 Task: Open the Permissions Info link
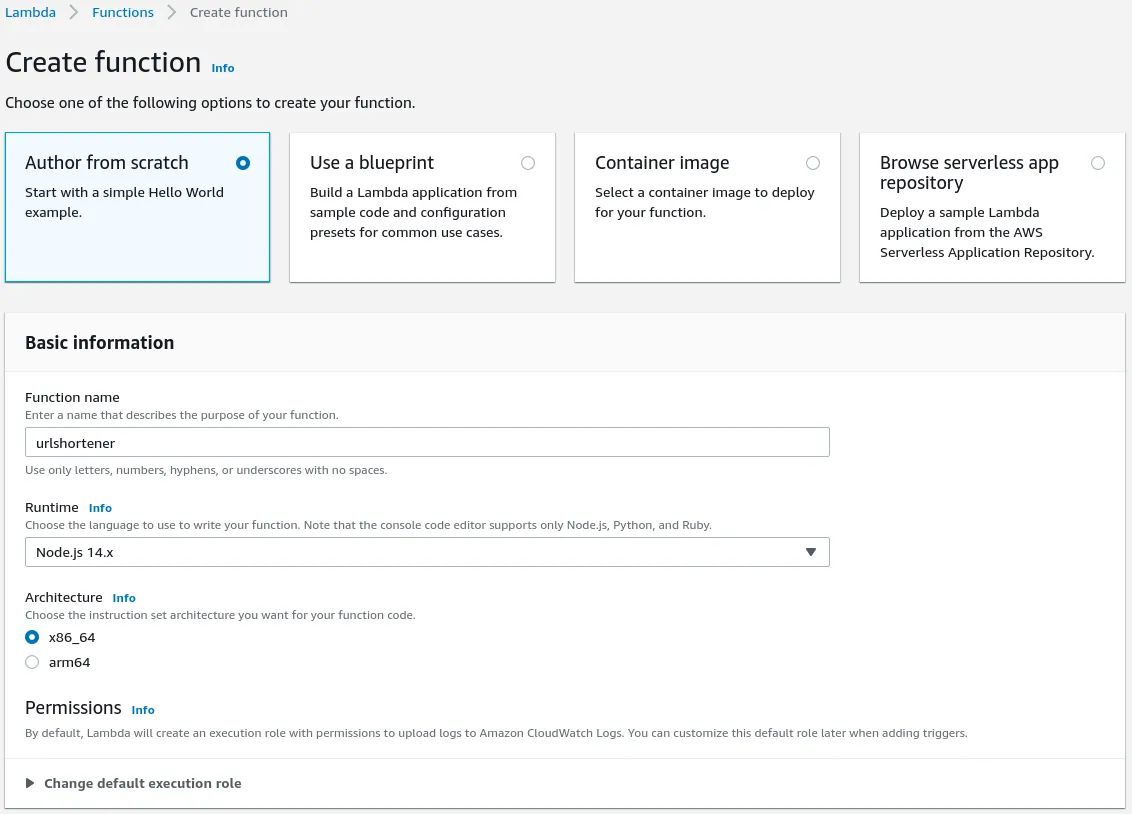[x=143, y=710]
